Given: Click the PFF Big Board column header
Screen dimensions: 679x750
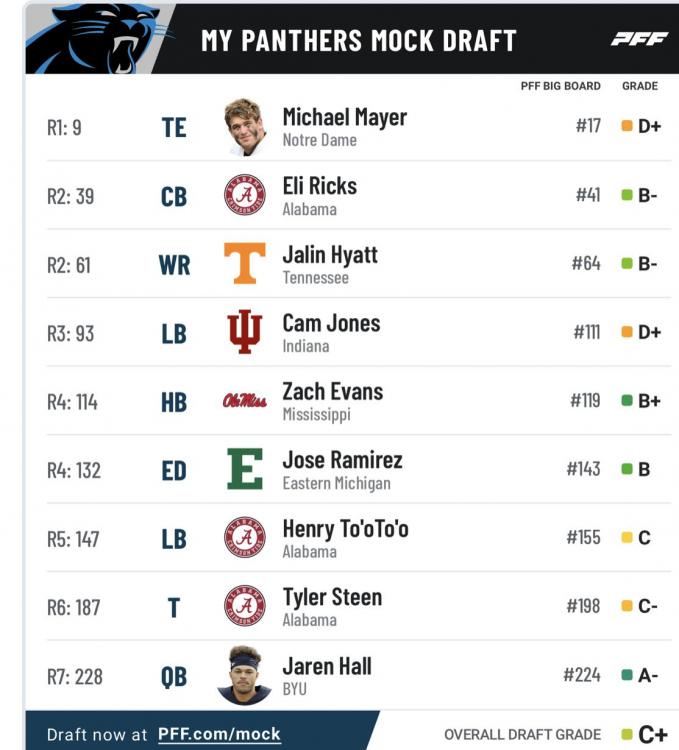Looking at the screenshot, I should tap(560, 86).
